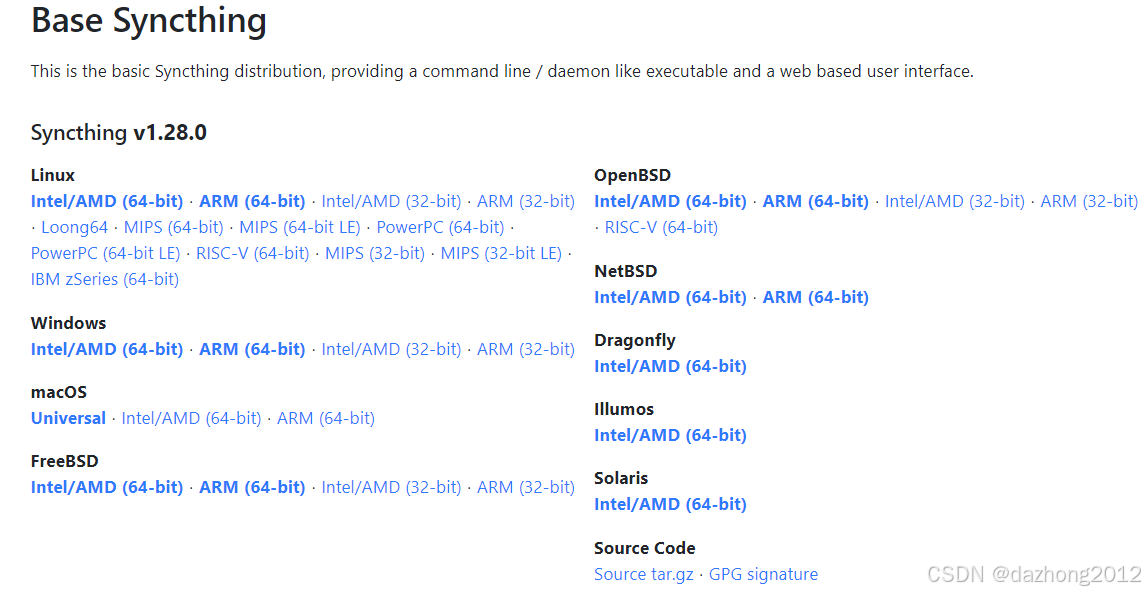Click the Illumos section label

[x=624, y=409]
